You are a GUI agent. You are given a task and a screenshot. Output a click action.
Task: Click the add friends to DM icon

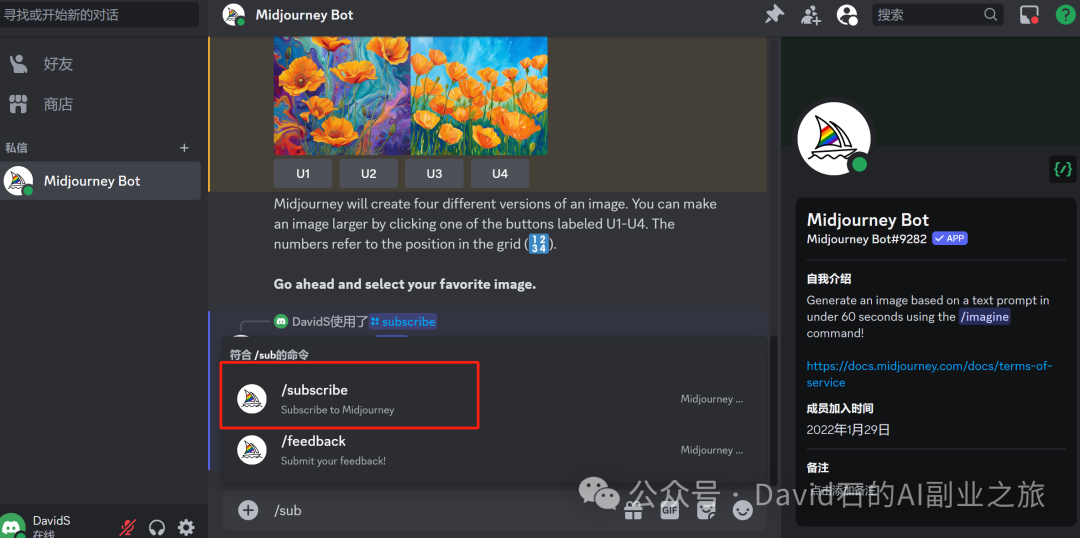(x=810, y=14)
